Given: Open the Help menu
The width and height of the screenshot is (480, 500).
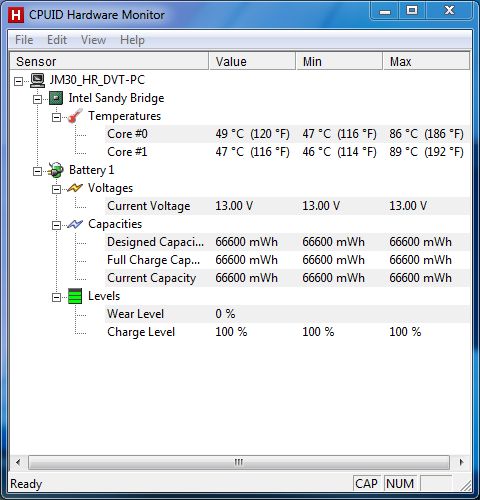Looking at the screenshot, I should click(x=132, y=40).
